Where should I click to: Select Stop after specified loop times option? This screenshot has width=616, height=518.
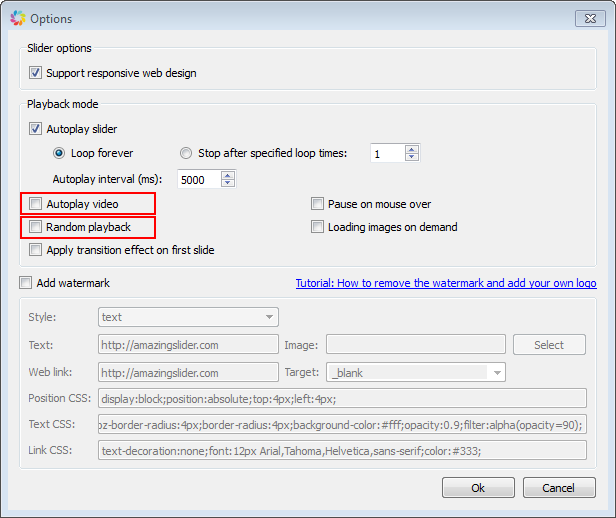(186, 153)
